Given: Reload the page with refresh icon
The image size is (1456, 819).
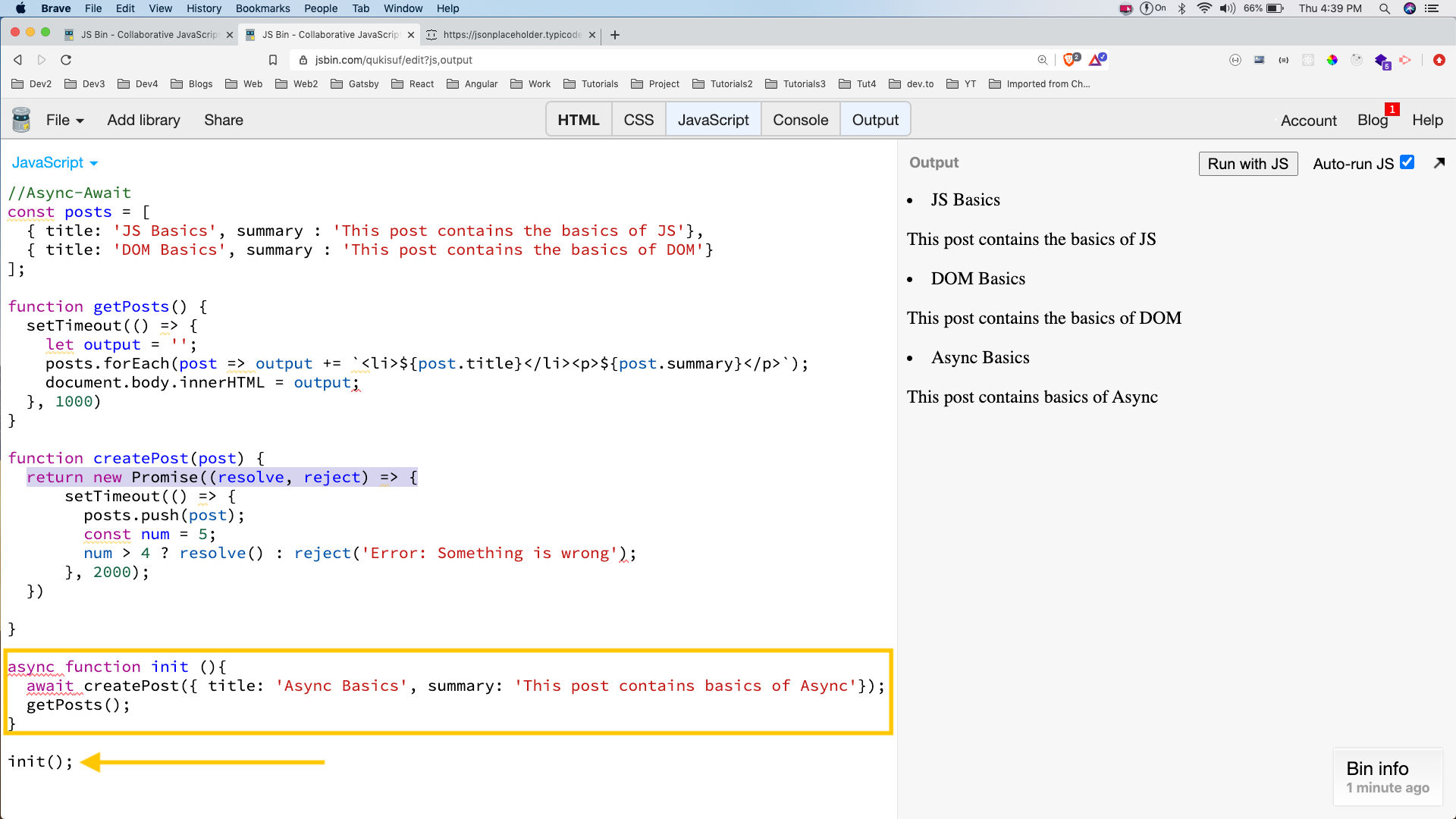Looking at the screenshot, I should pyautogui.click(x=66, y=60).
